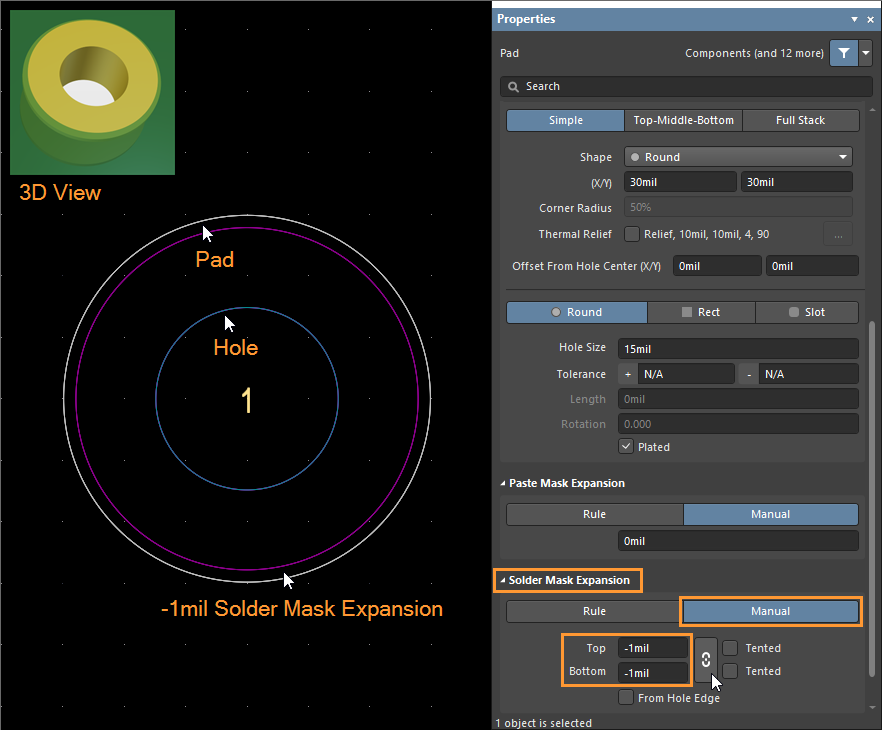Tick the Top Tented checkbox
This screenshot has height=730, width=882.
(731, 648)
